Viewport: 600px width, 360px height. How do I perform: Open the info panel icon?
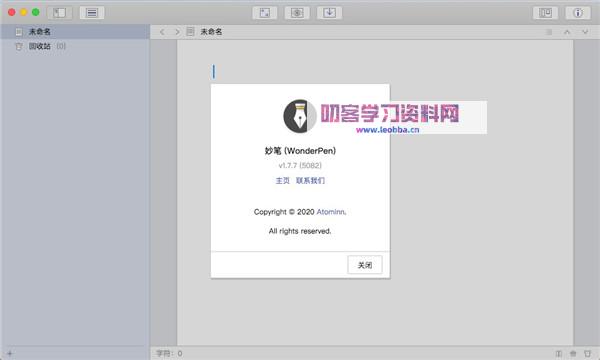tap(578, 13)
